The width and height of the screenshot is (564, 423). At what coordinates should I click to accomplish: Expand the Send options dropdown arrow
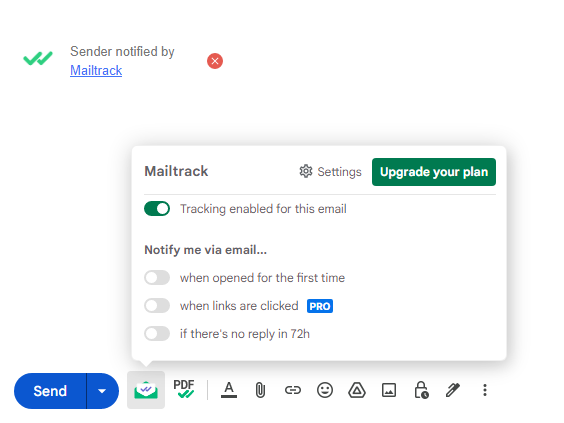pyautogui.click(x=103, y=391)
